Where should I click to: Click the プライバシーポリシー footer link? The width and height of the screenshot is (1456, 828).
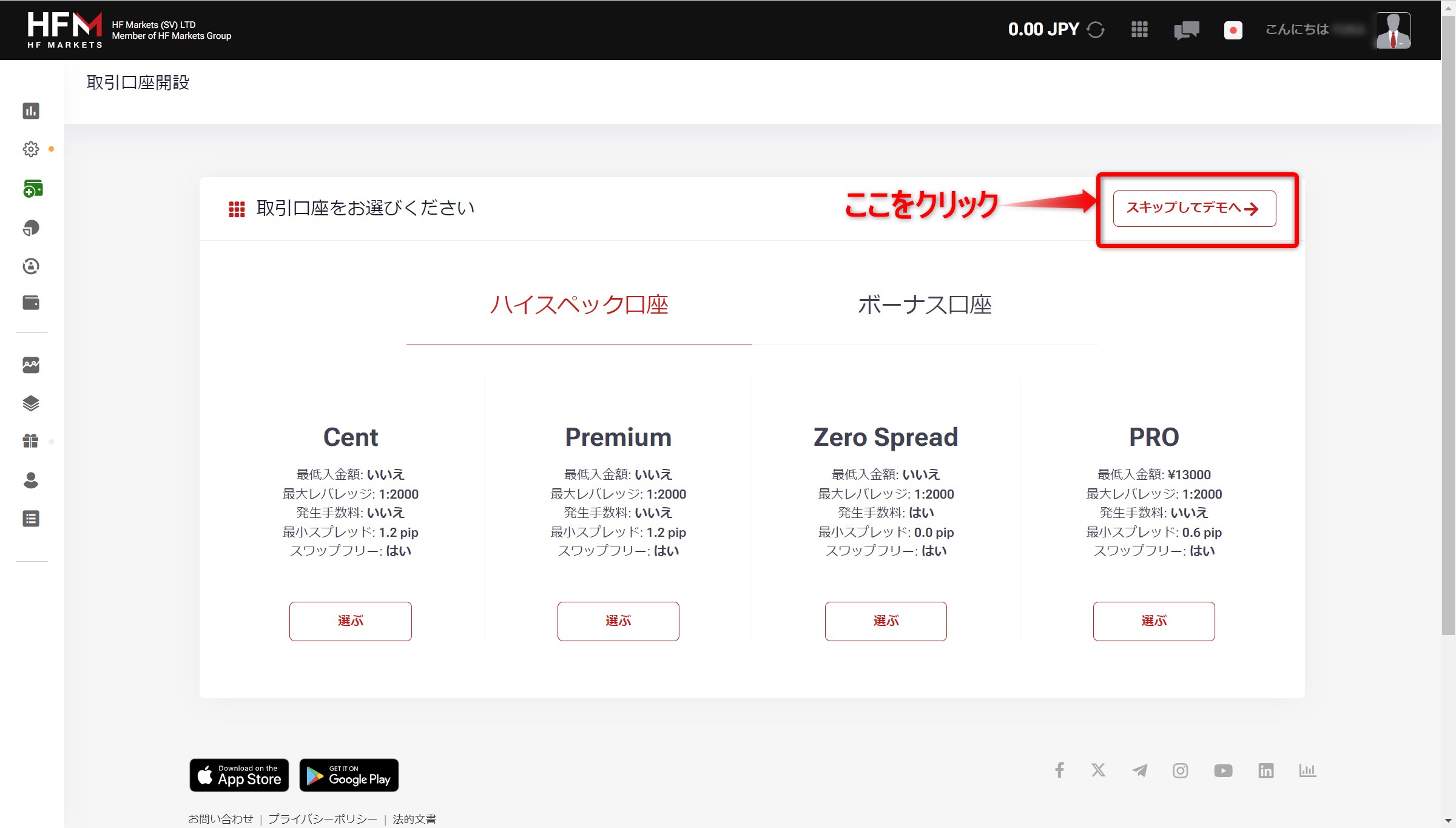tap(323, 819)
